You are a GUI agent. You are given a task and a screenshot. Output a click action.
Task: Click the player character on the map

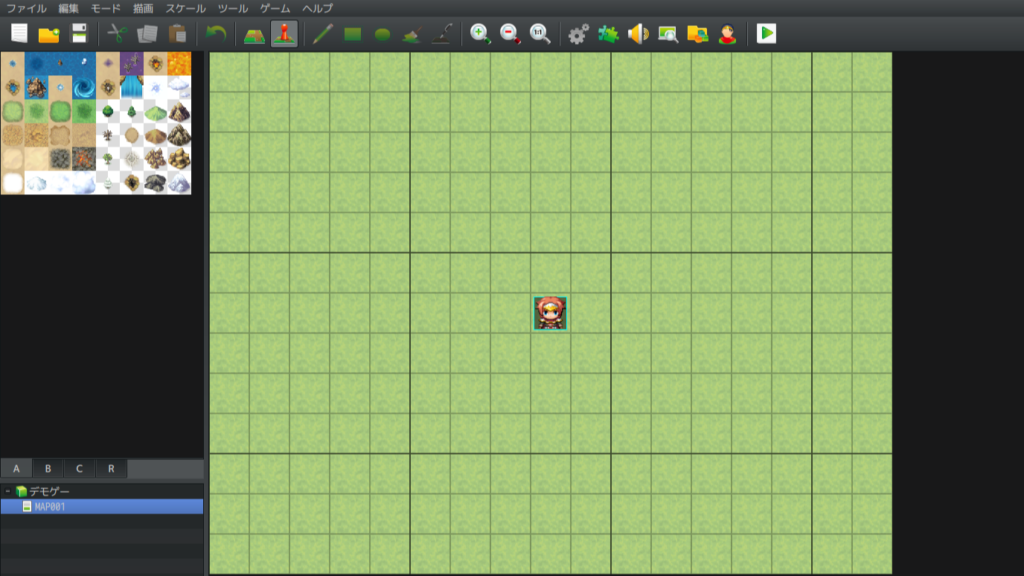[550, 313]
